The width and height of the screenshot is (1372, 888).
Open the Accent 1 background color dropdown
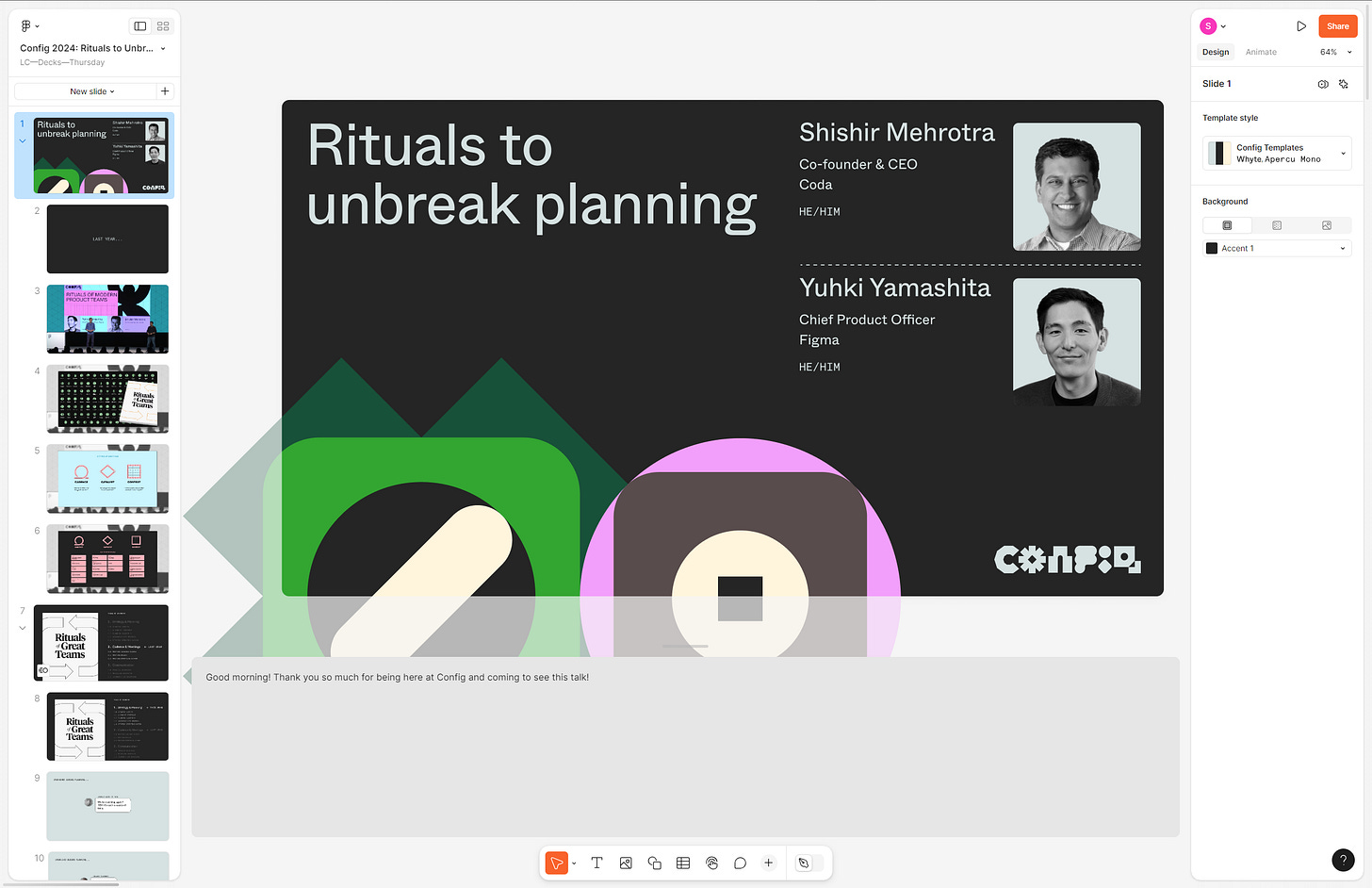[x=1278, y=248]
